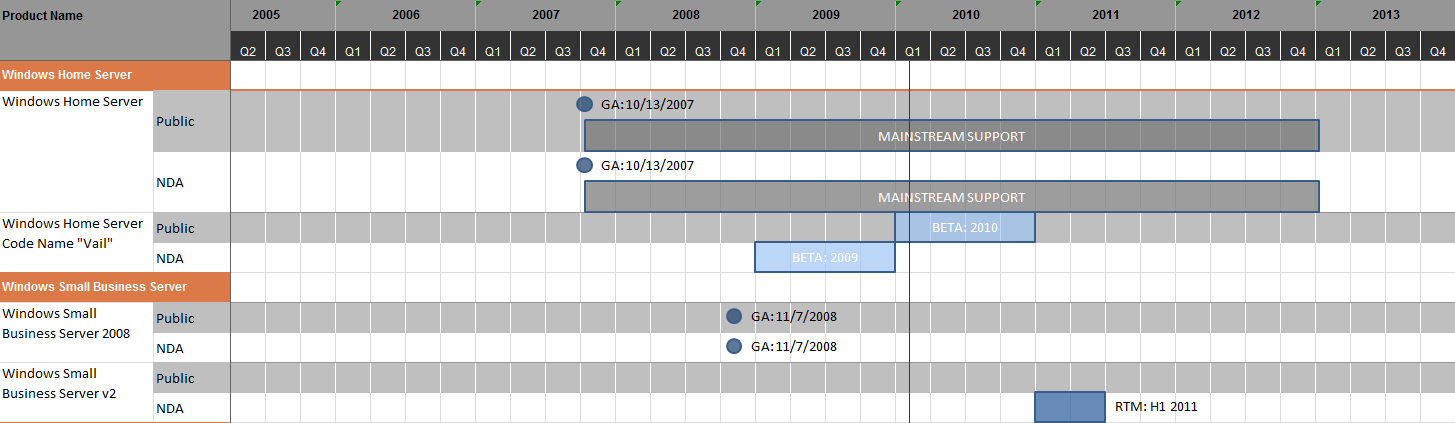Click the GA:10/13/2007 circle marker in Windows Home Server NDA row
1455x423 pixels.
tap(585, 165)
